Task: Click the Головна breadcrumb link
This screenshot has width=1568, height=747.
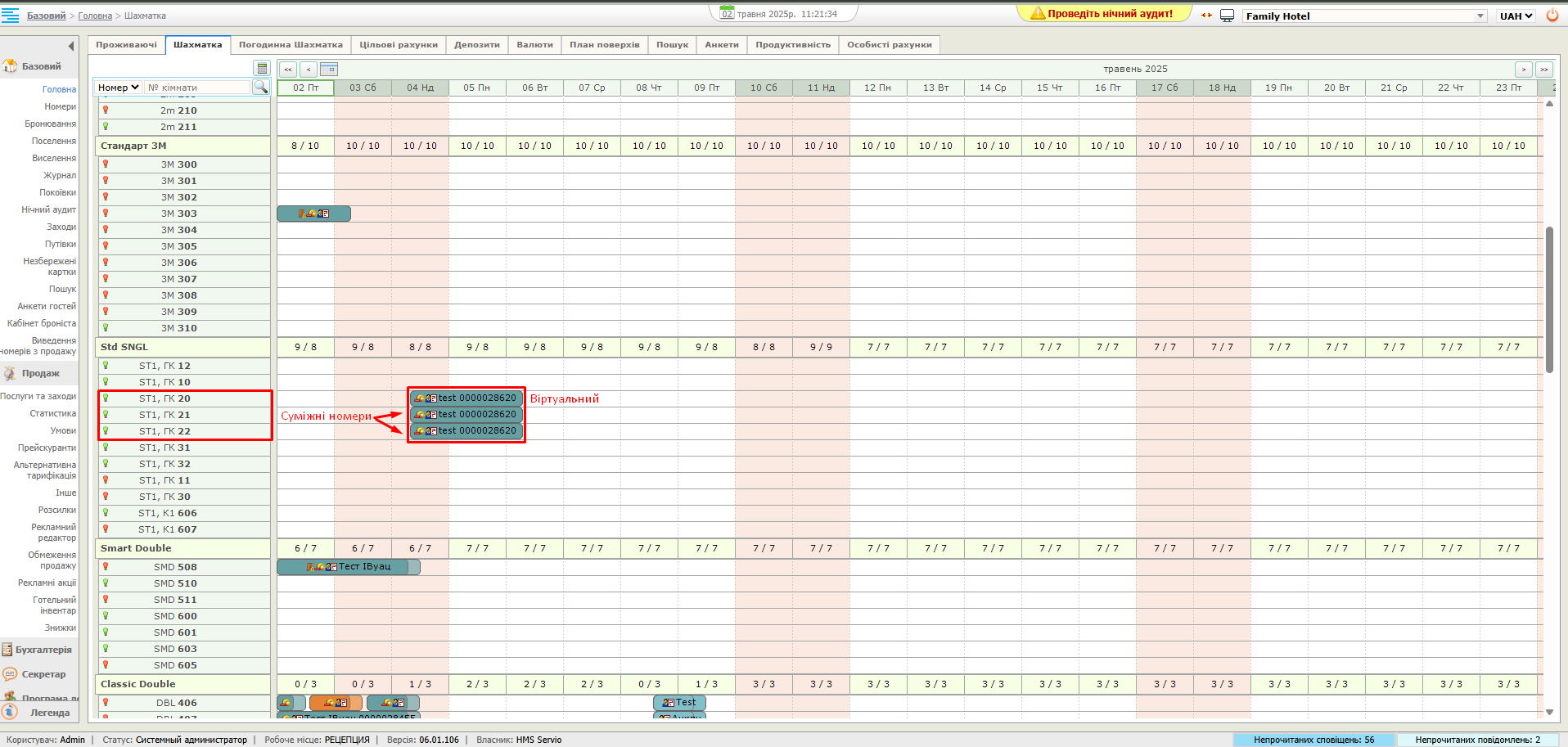Action: tap(95, 16)
